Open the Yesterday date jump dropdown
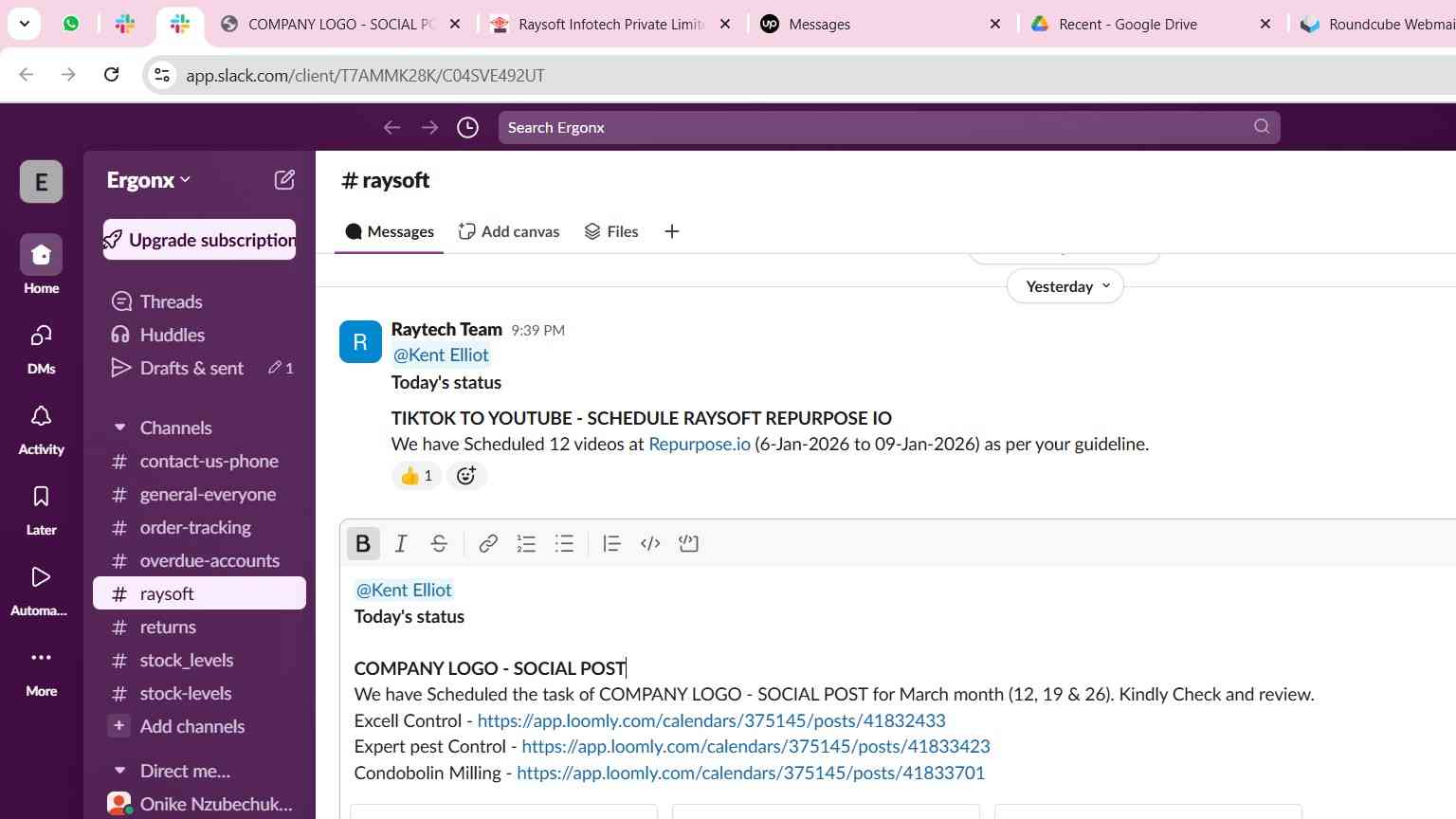The image size is (1456, 819). [x=1065, y=286]
